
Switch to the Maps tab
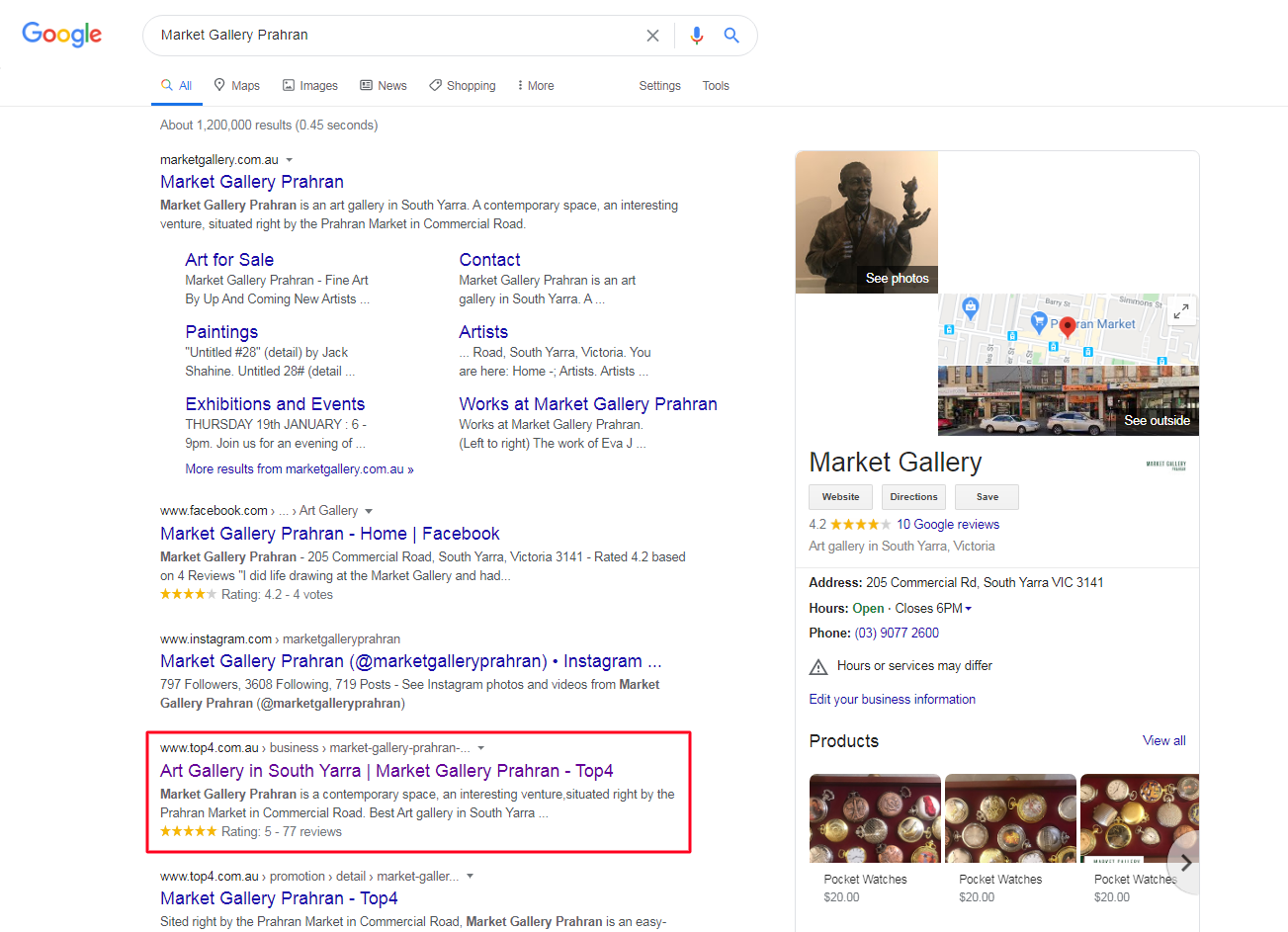pos(237,86)
